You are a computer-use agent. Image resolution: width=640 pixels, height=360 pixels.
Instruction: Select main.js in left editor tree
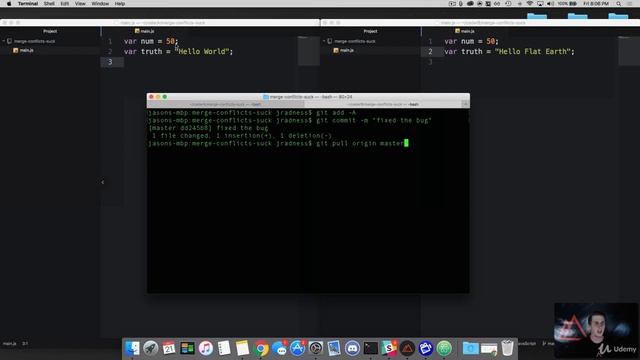[x=23, y=50]
